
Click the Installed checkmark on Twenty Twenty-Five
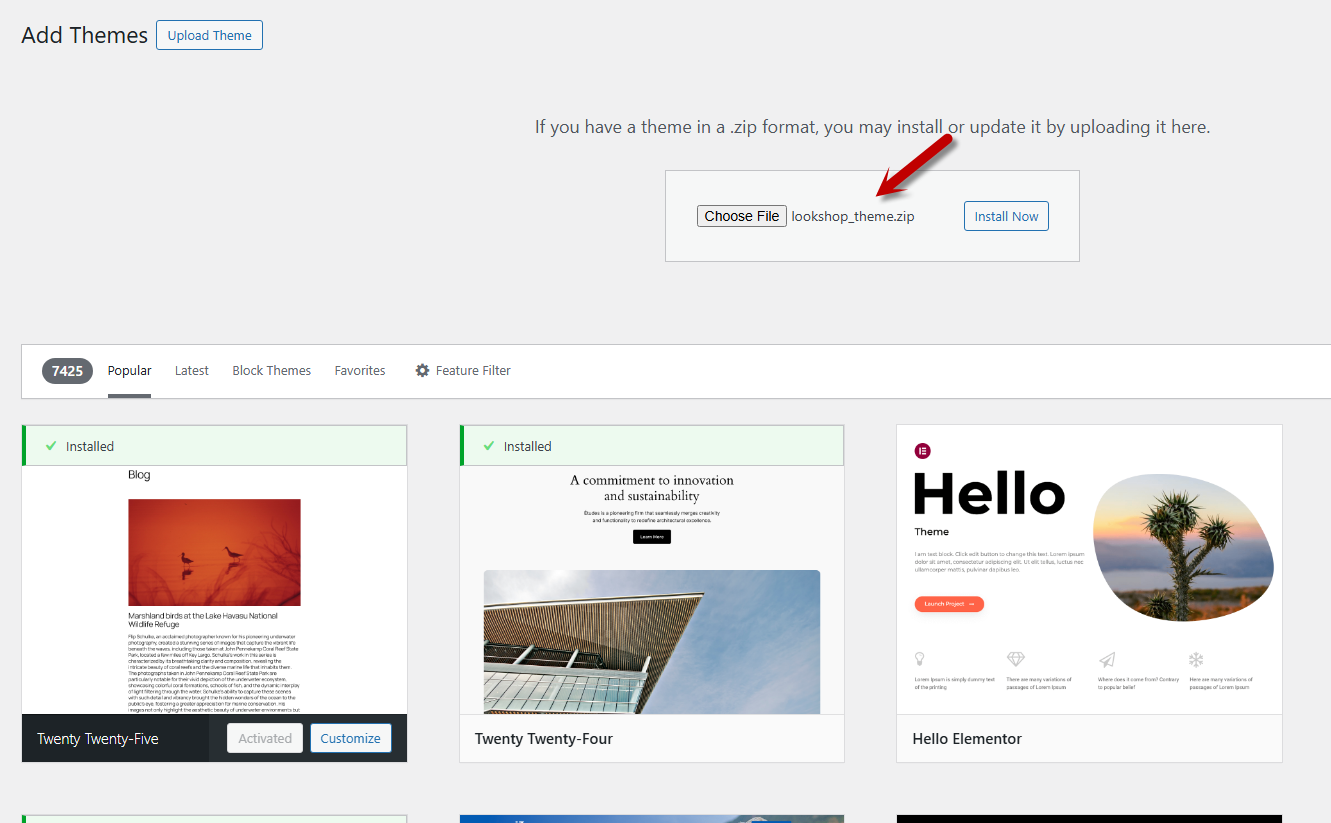51,446
